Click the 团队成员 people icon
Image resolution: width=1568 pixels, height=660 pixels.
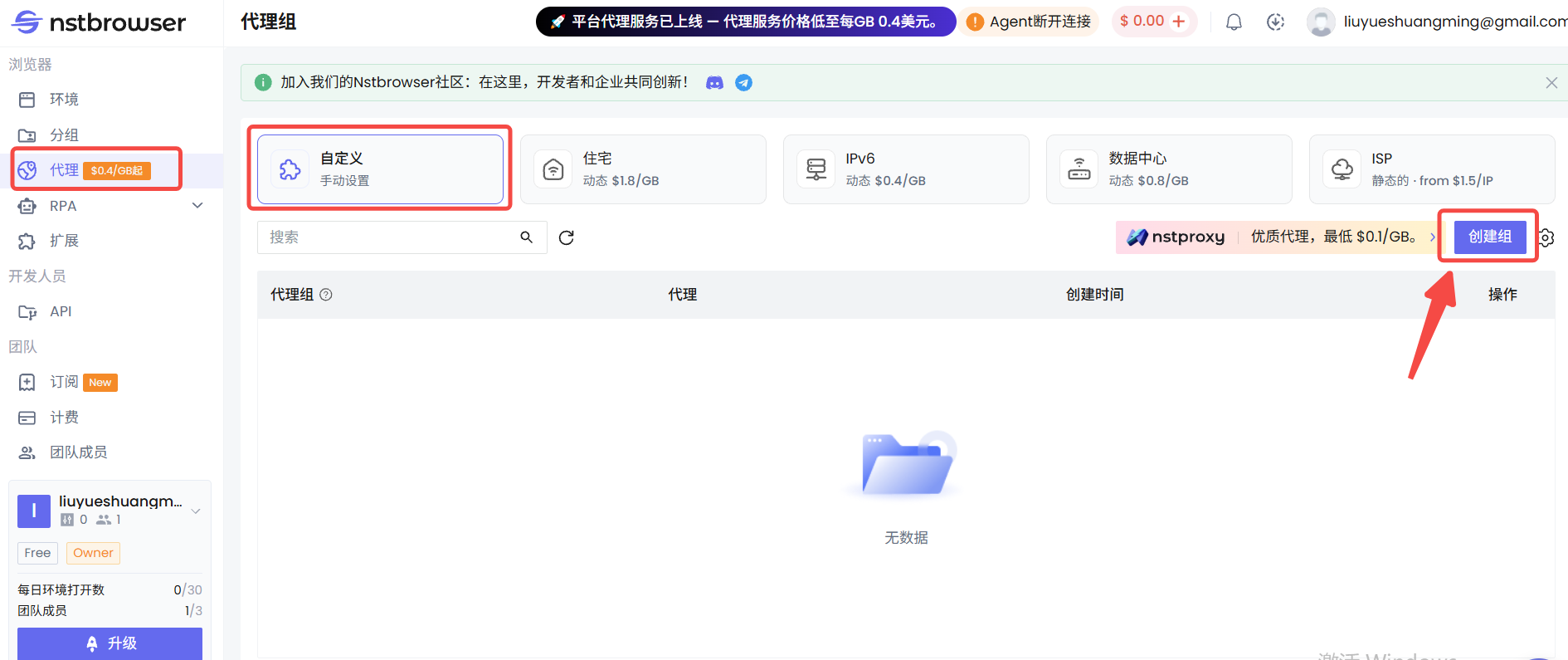tap(27, 452)
